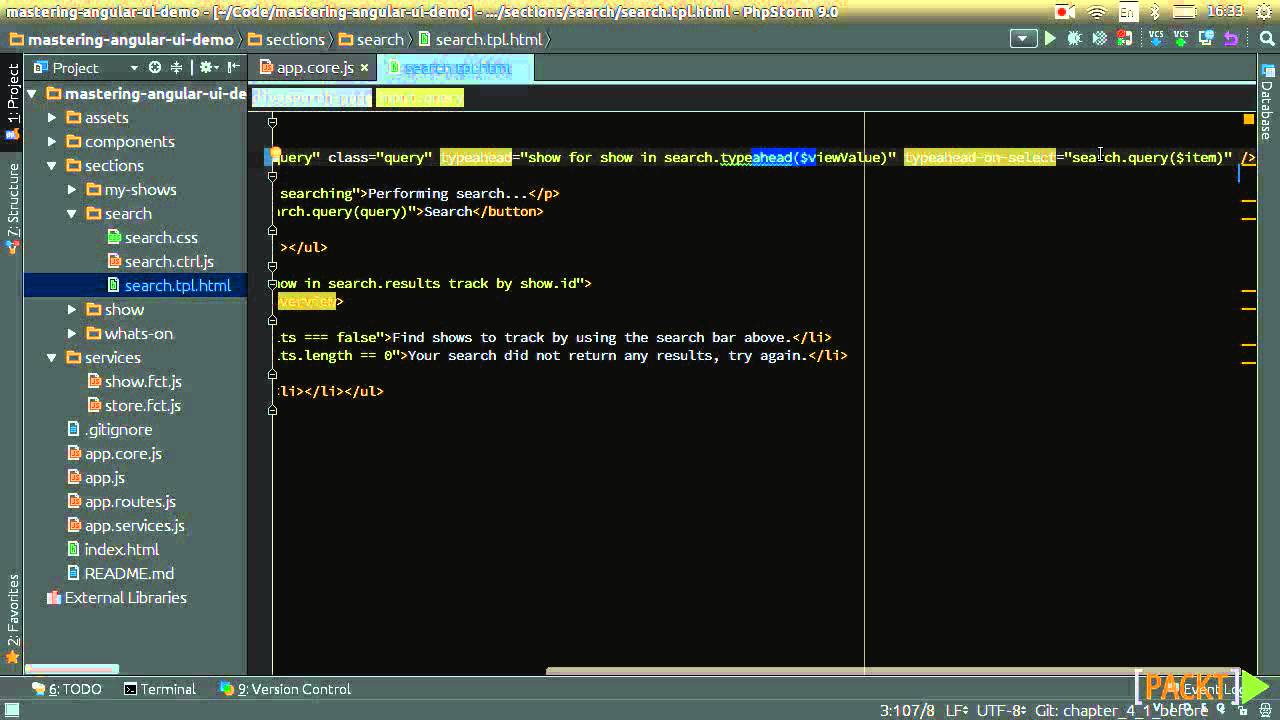Open the 6: TODO tool window
Viewport: 1280px width, 720px height.
[67, 689]
